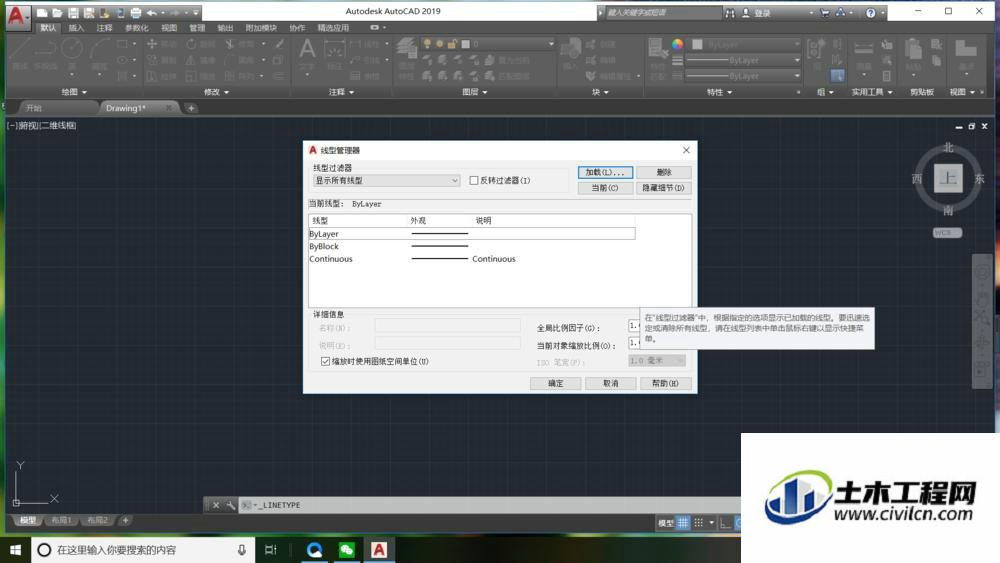This screenshot has height=563, width=1000.
Task: Click the Save icon in quick access toolbar
Action: [x=73, y=13]
